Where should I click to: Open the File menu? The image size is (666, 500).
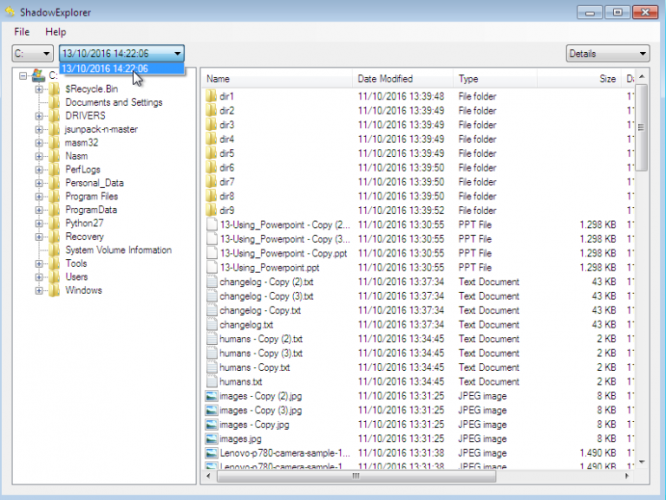point(22,32)
